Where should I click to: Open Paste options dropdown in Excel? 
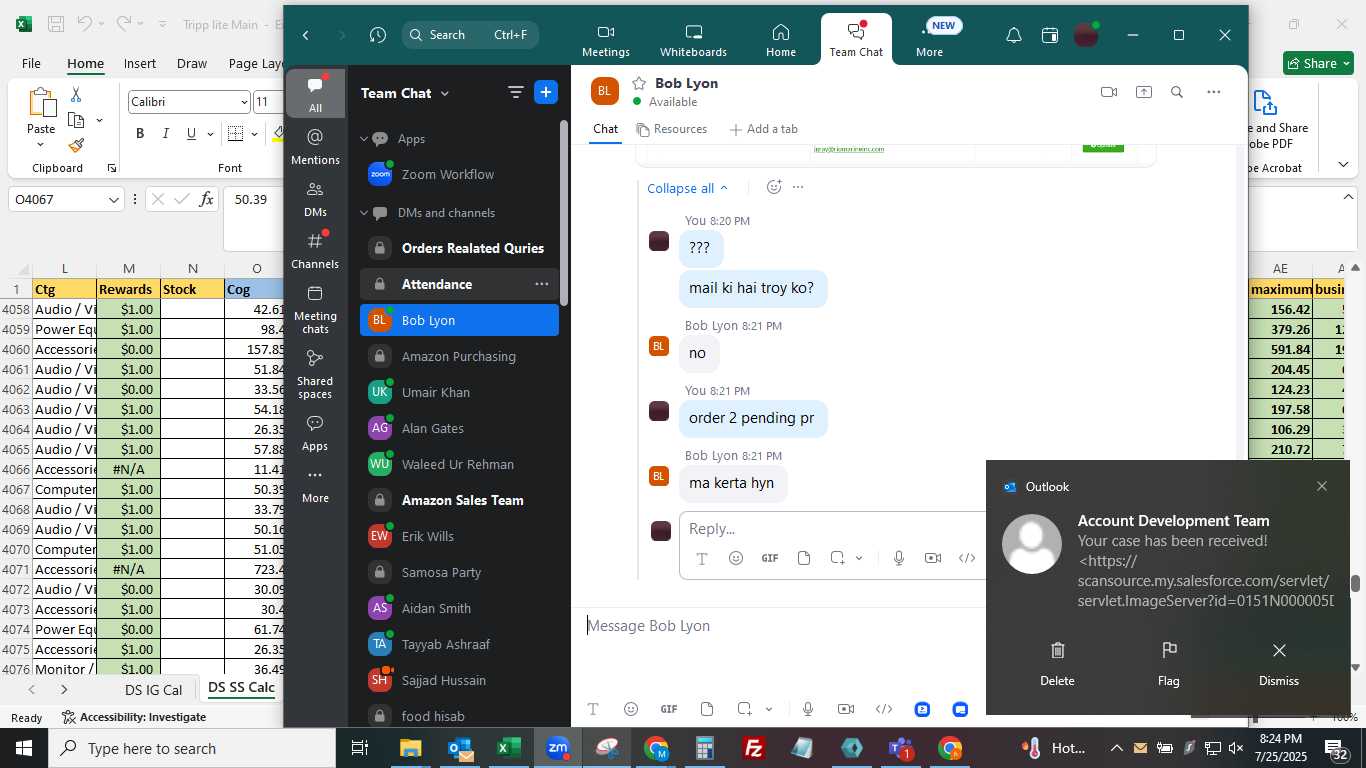click(41, 145)
